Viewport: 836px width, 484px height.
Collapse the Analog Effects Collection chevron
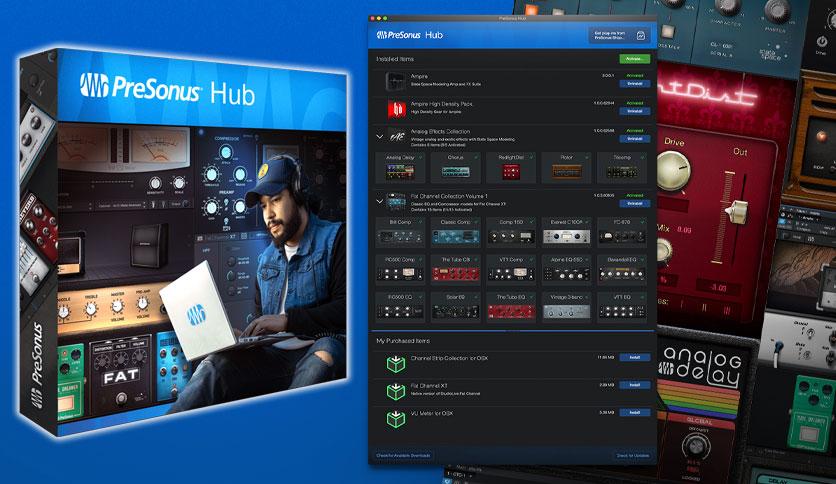coord(380,136)
